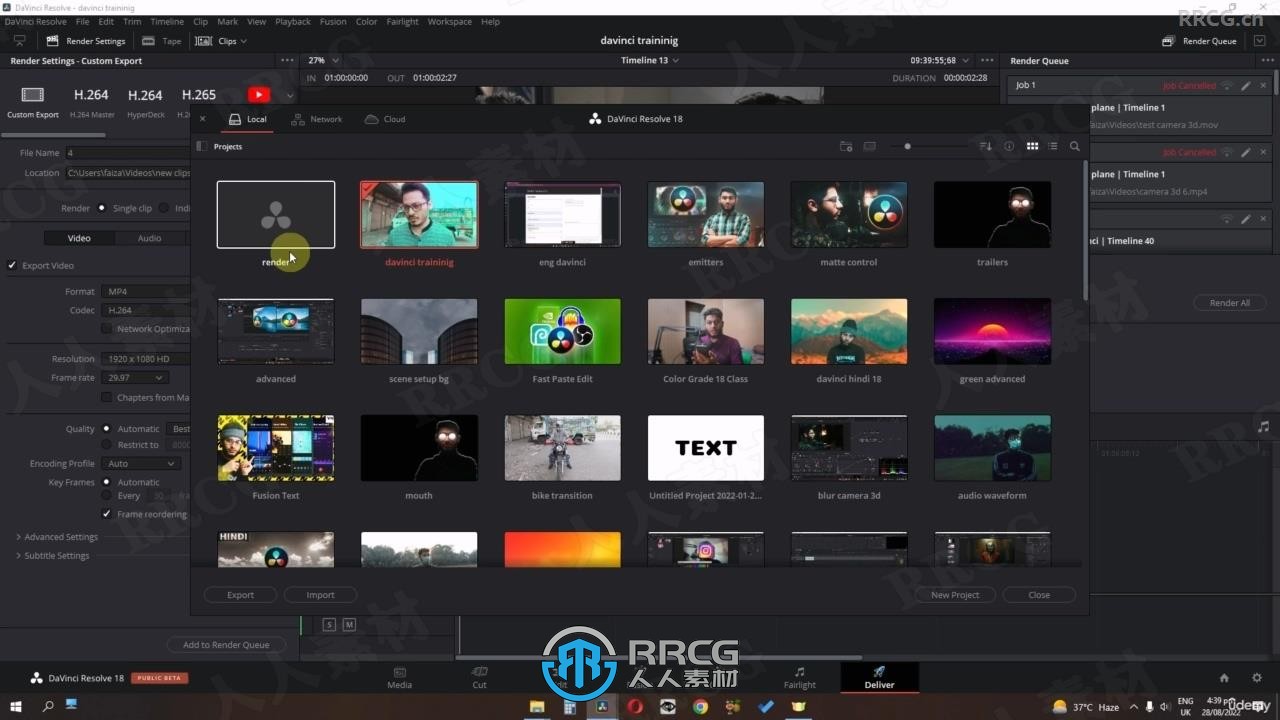Screen dimensions: 1280x720
Task: Open the Resolution dropdown
Action: coord(145,358)
